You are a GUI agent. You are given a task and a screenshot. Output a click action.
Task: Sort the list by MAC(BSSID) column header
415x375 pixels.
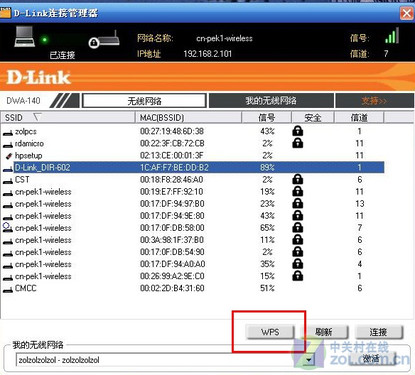coord(188,117)
